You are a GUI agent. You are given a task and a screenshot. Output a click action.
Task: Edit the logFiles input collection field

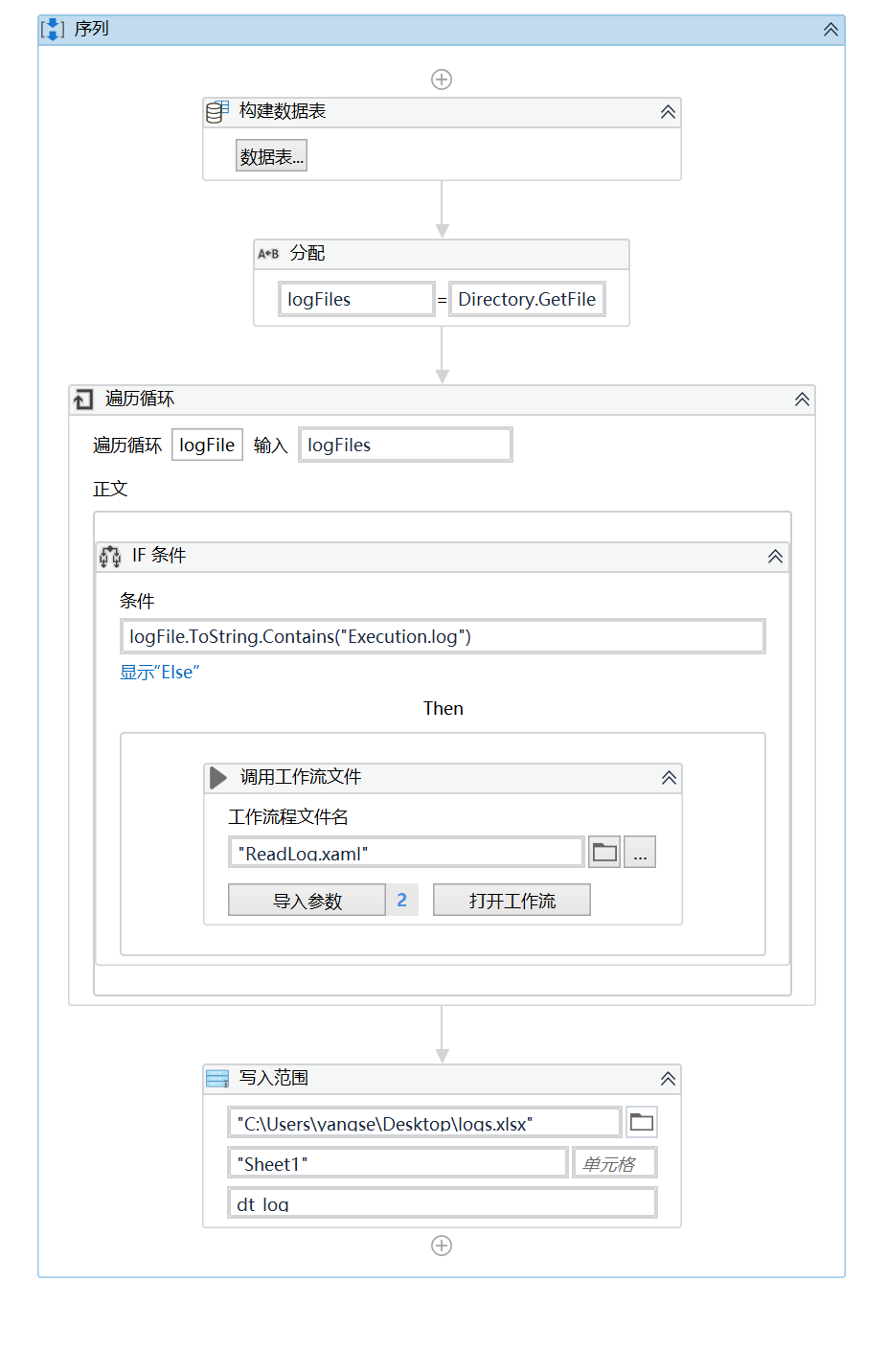point(405,445)
